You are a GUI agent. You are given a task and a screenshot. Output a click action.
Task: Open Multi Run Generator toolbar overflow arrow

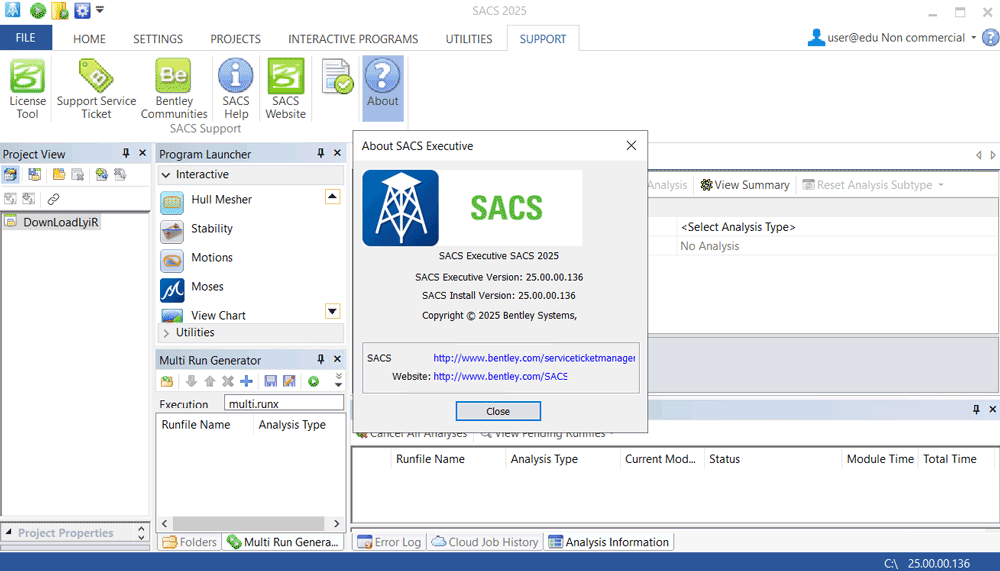[339, 381]
